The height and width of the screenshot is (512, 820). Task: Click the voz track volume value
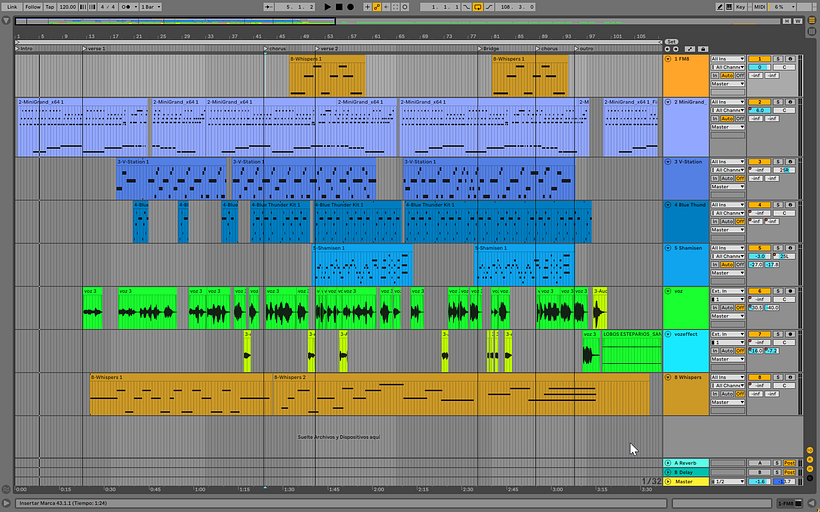(x=759, y=300)
